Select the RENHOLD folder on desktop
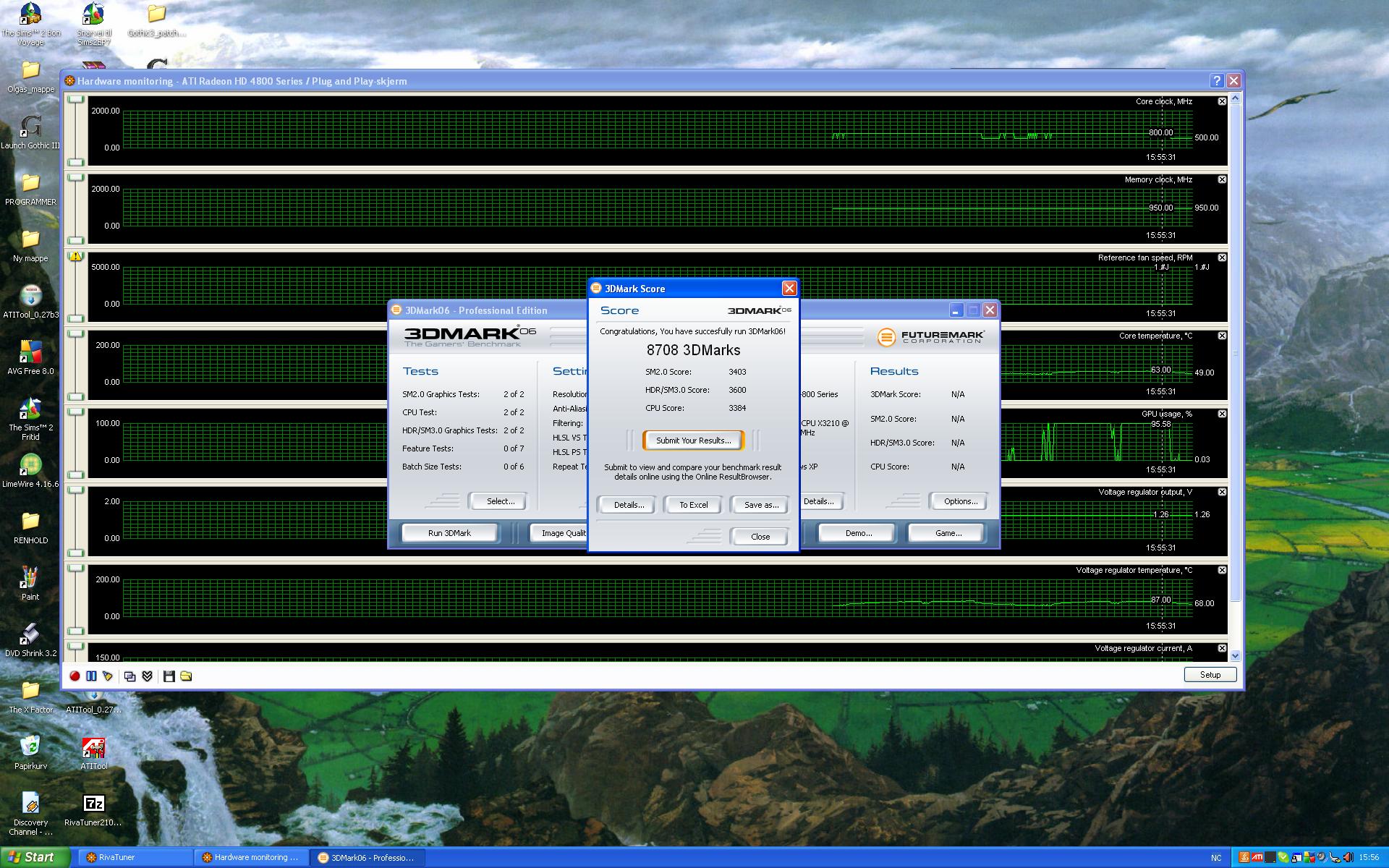 coord(30,527)
